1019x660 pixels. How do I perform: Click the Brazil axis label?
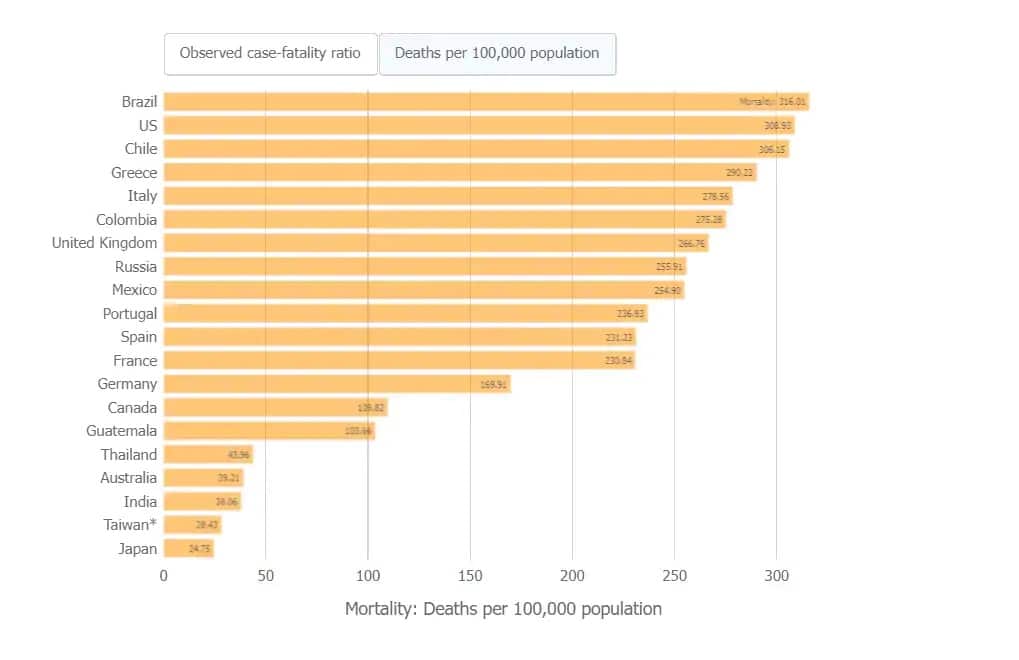pos(141,101)
